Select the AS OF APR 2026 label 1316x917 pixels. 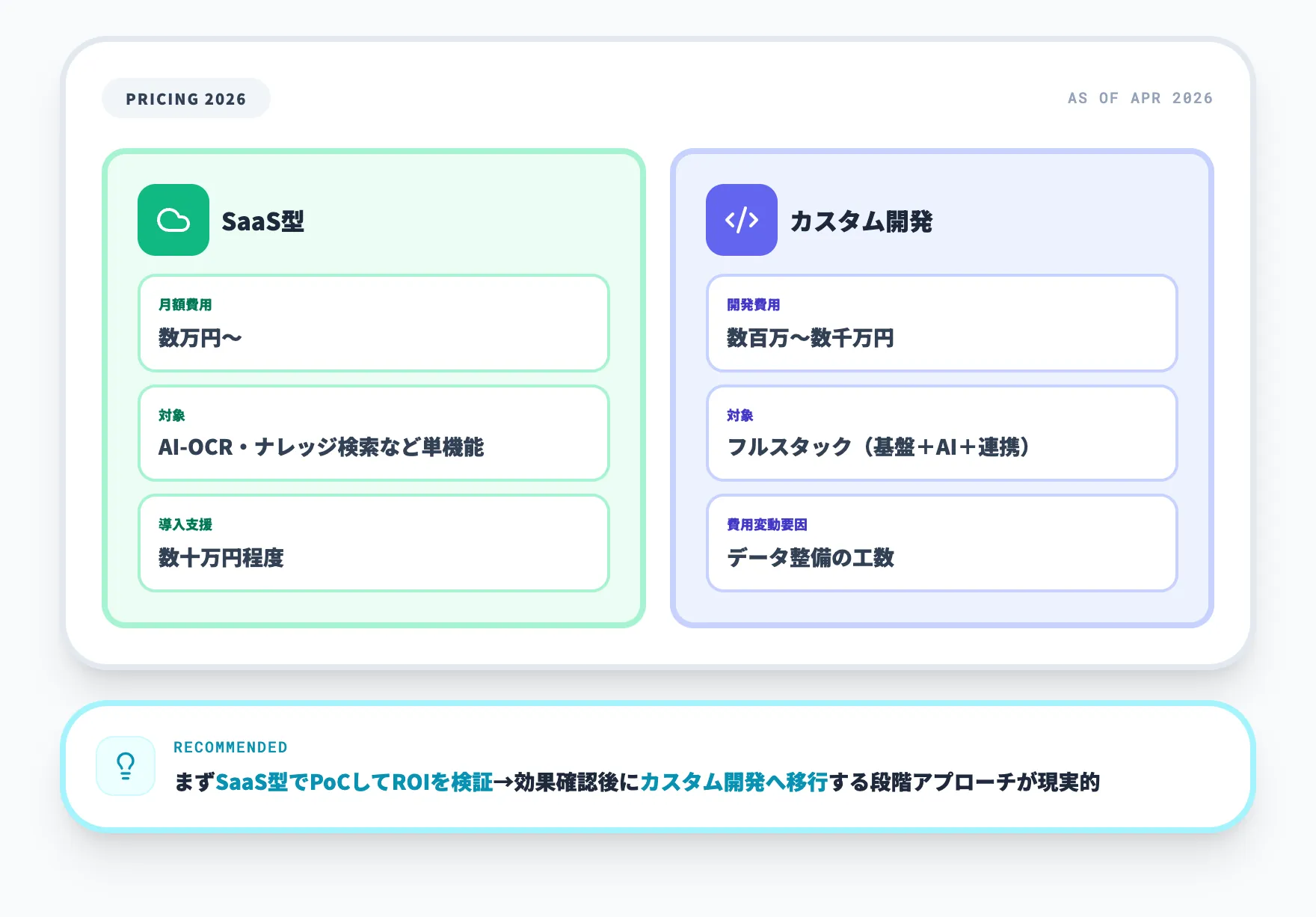[x=1140, y=98]
